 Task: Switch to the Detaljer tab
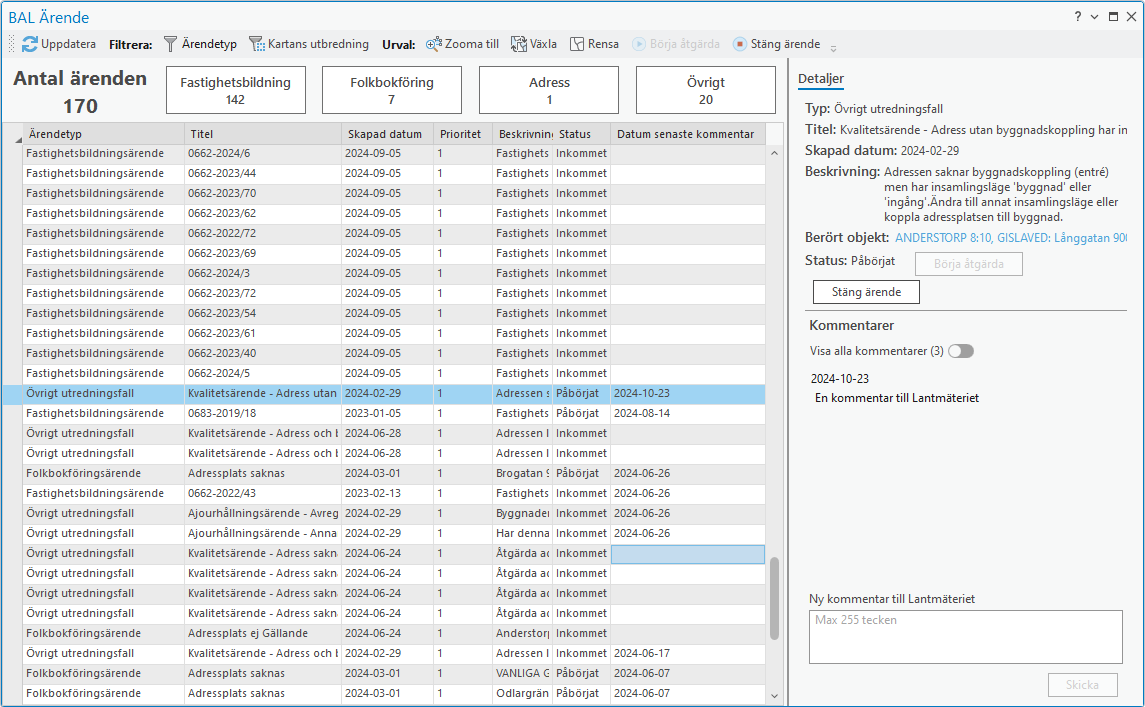coord(821,79)
